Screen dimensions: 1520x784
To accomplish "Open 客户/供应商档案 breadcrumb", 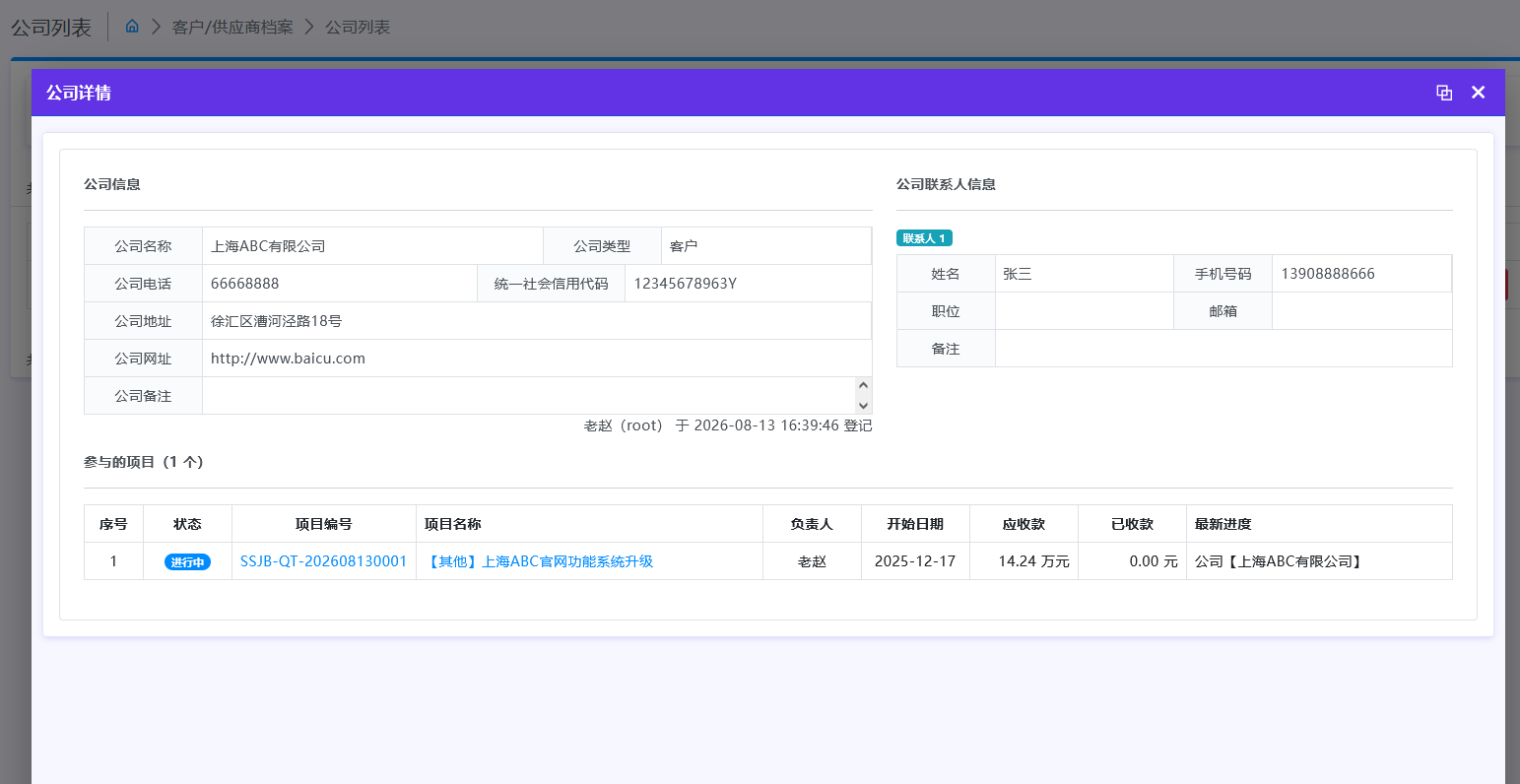I will pos(232,27).
